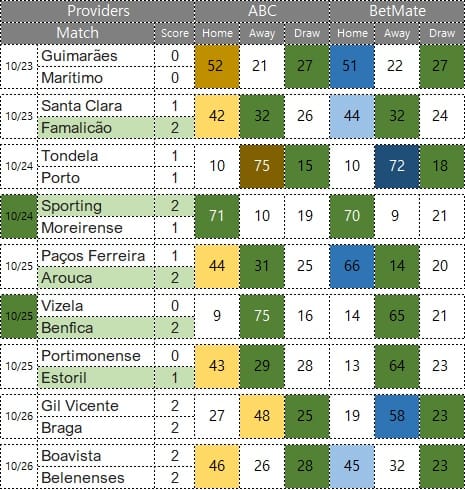Select the green 71 cell for Sporting
Screen dimensions: 465x490
(217, 216)
